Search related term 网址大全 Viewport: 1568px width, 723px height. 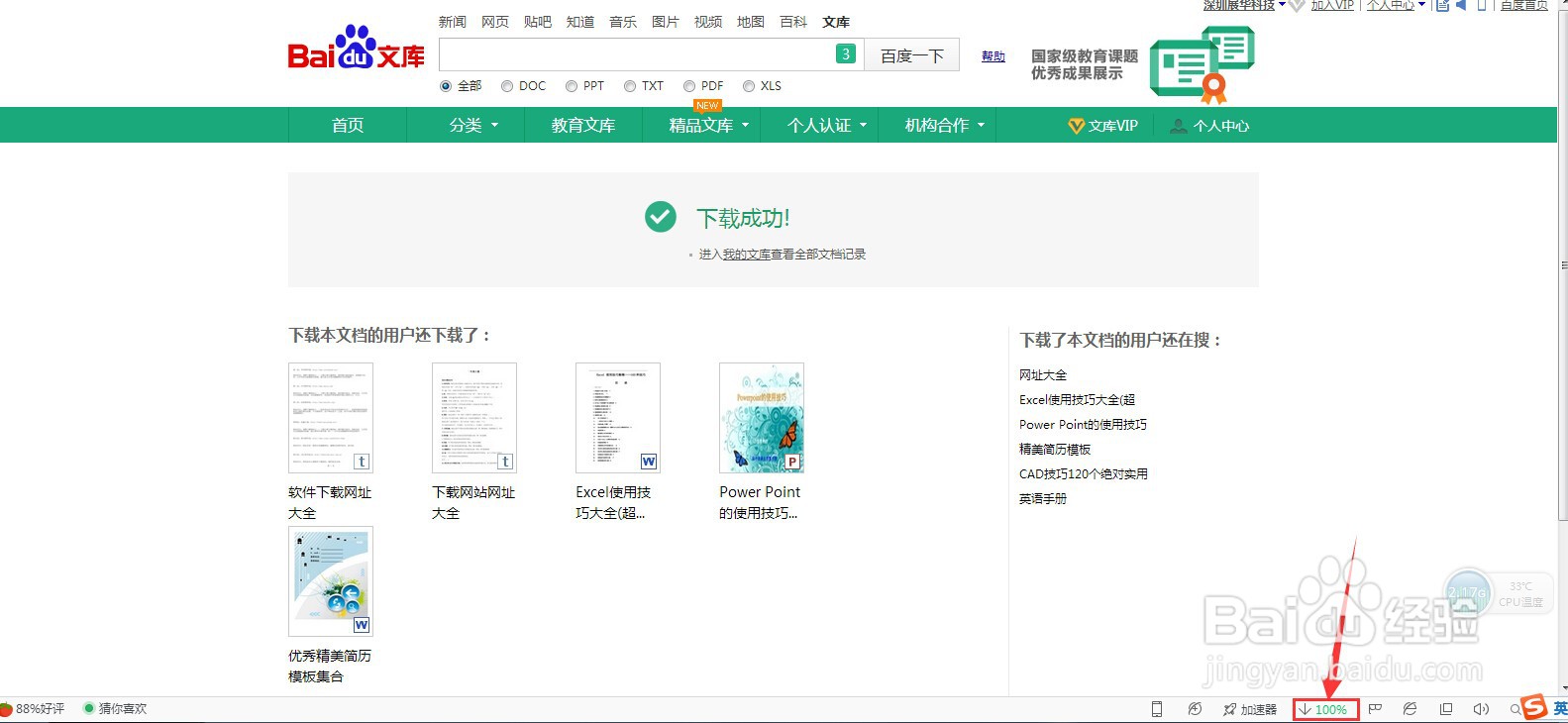tap(1043, 375)
